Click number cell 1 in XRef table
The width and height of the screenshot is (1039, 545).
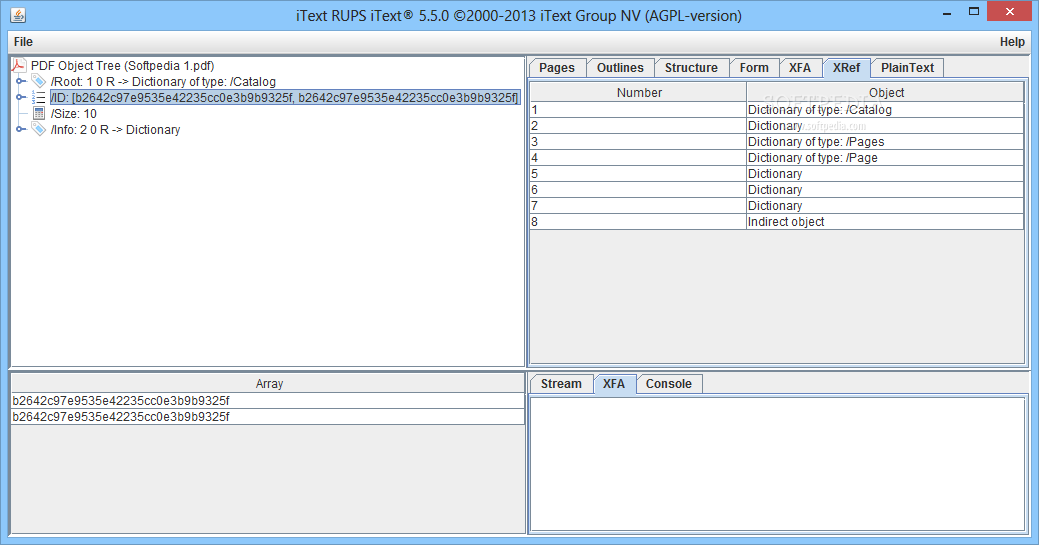pos(638,110)
